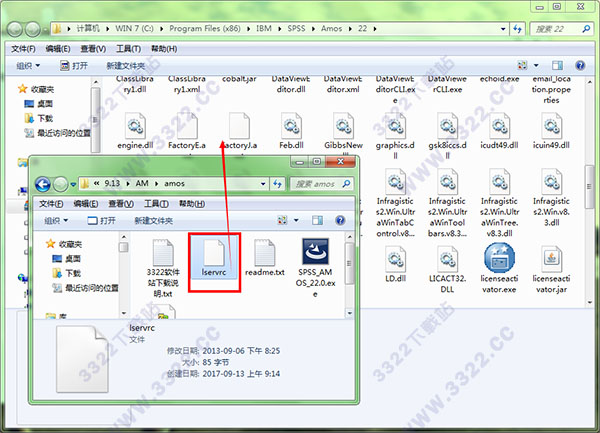
Task: Select FactoryE file icon in back window
Action: 187,126
